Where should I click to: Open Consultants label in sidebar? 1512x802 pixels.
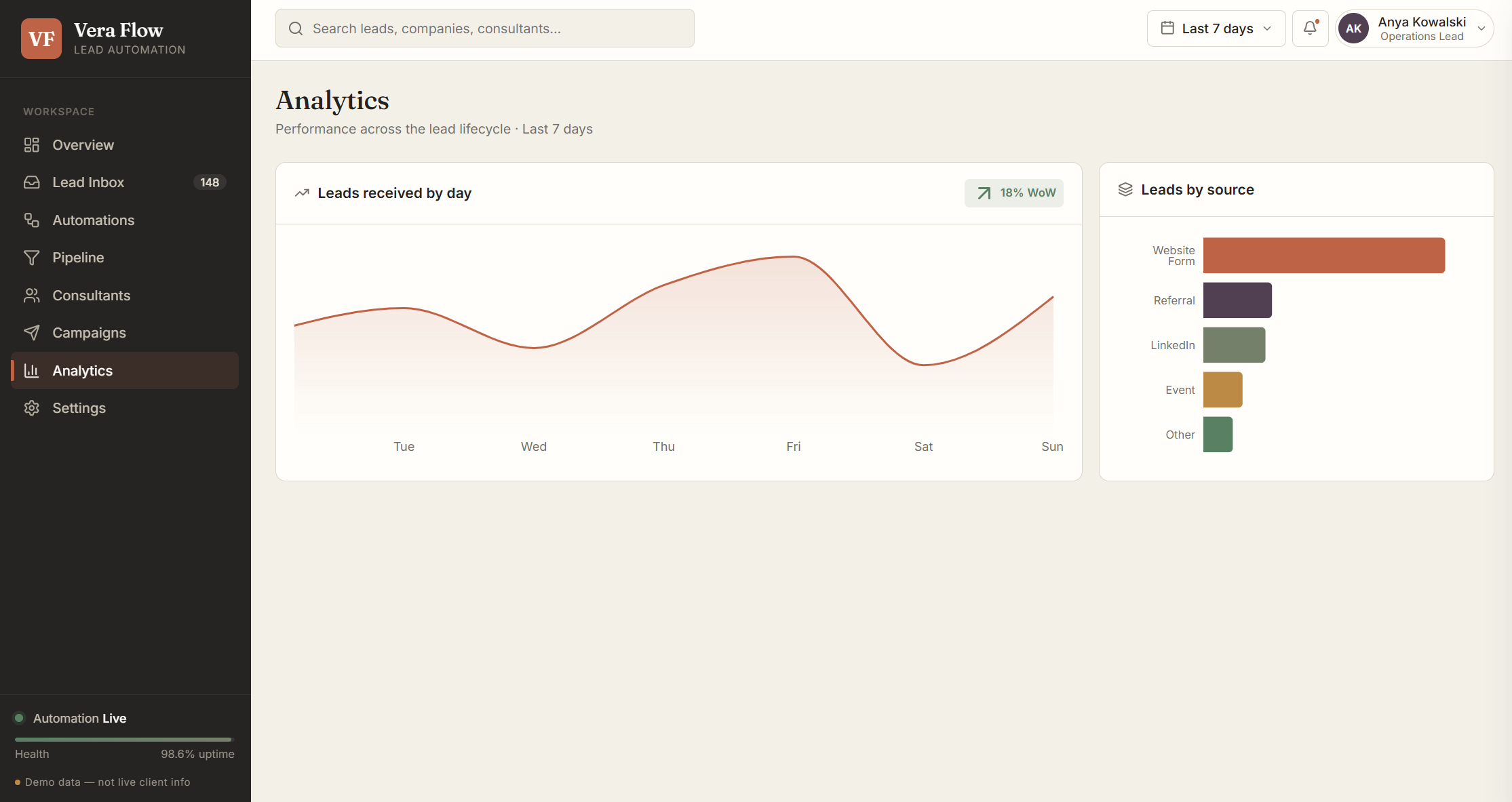pos(92,296)
